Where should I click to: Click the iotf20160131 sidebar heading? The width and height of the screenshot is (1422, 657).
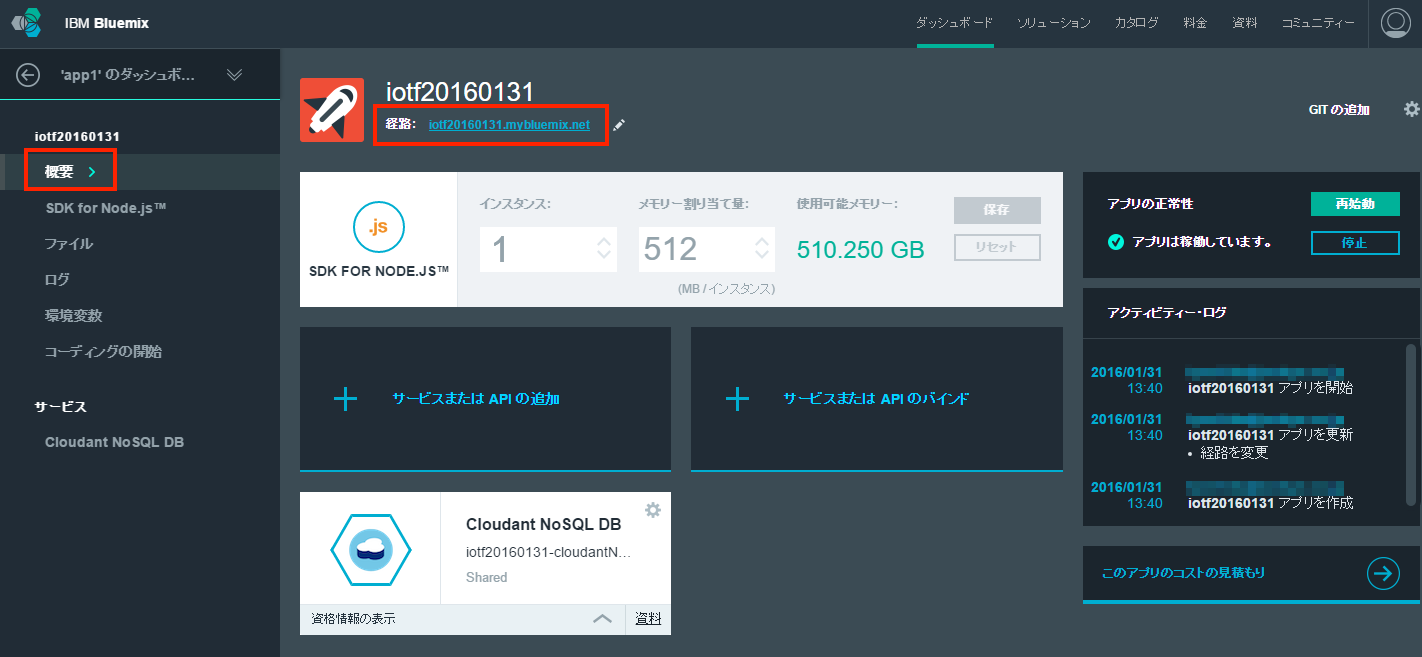pos(77,136)
